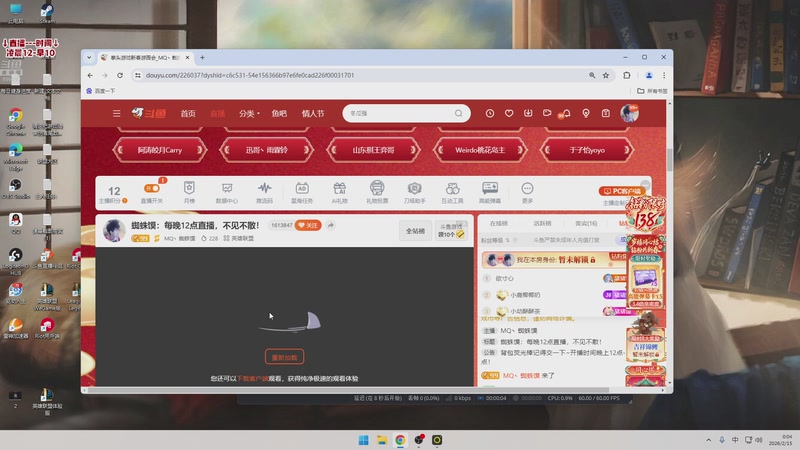800x450 pixels.
Task: Click the 重新加载 reload button
Action: coord(284,357)
